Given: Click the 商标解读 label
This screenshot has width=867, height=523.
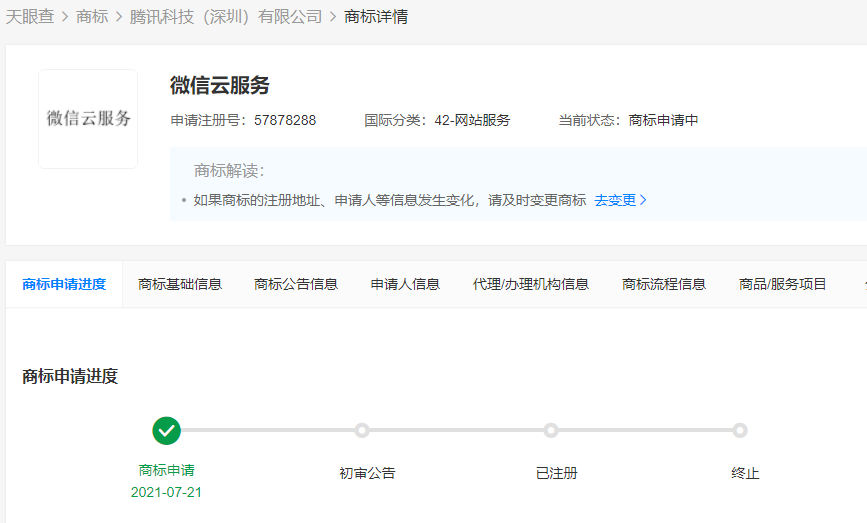Looking at the screenshot, I should pos(229,171).
